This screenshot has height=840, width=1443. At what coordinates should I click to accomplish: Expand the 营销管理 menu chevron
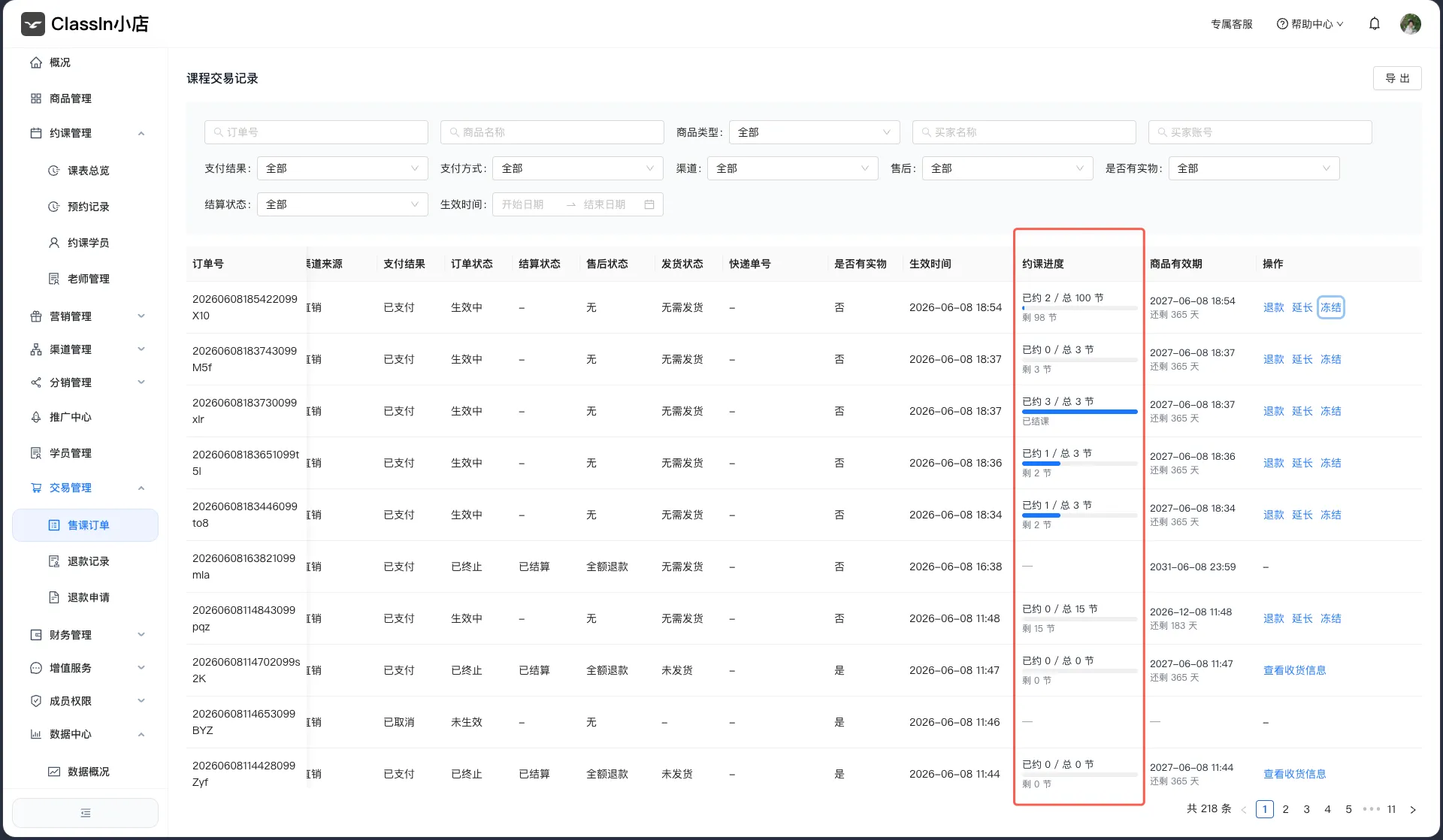coord(141,316)
